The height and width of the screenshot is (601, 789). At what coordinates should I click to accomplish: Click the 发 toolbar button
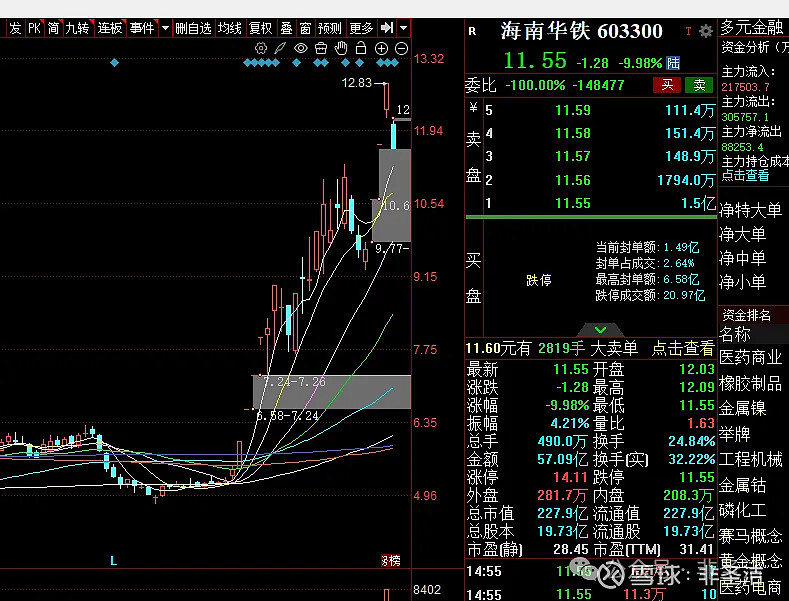click(15, 28)
